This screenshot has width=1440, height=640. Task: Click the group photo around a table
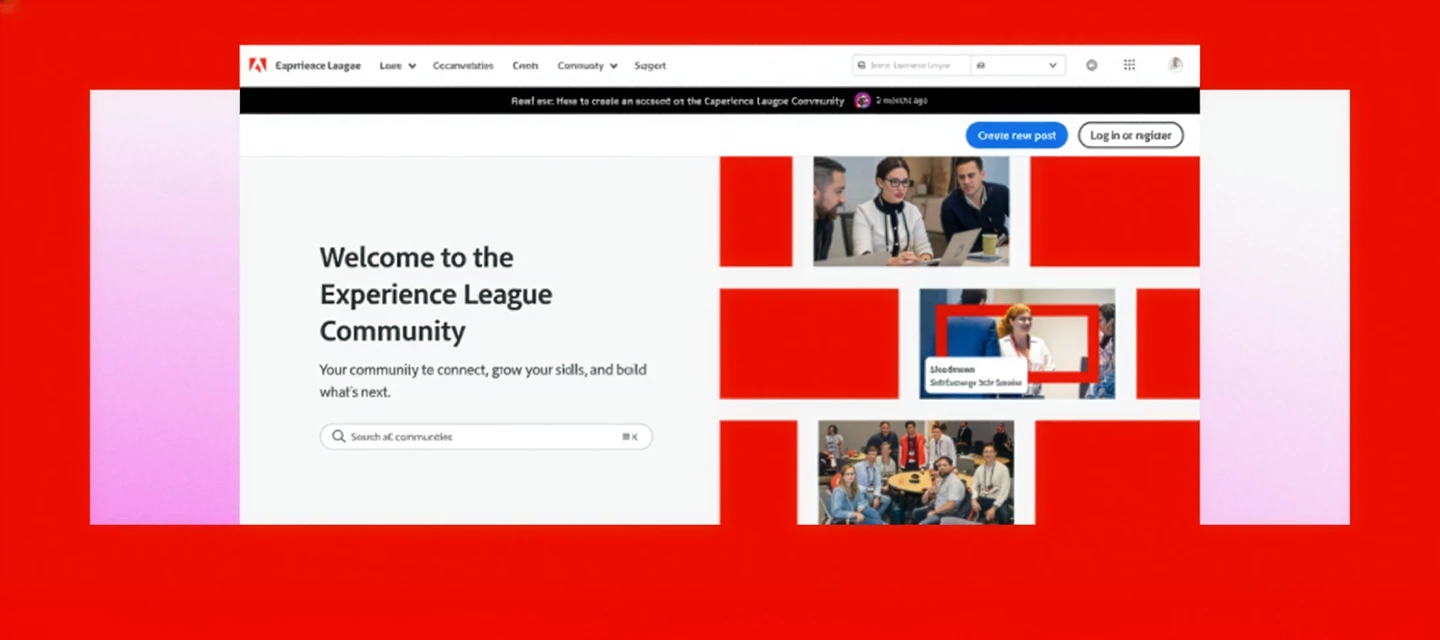[x=916, y=472]
